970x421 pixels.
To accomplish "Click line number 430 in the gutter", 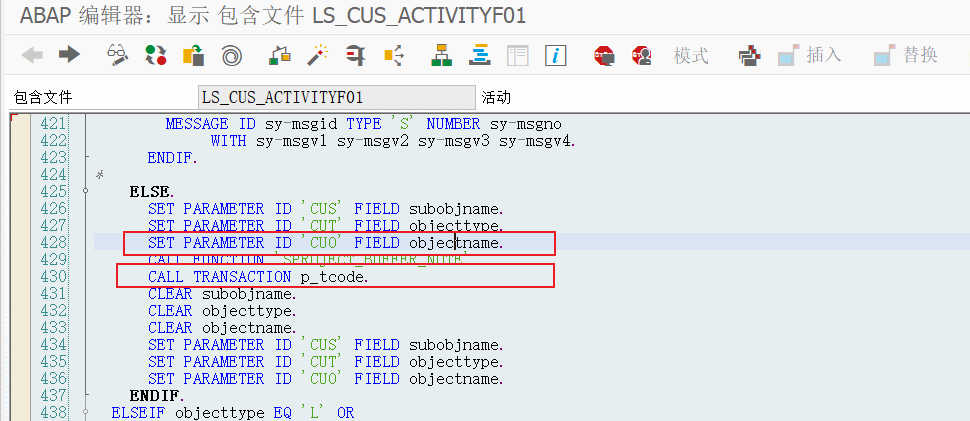I will tap(53, 276).
